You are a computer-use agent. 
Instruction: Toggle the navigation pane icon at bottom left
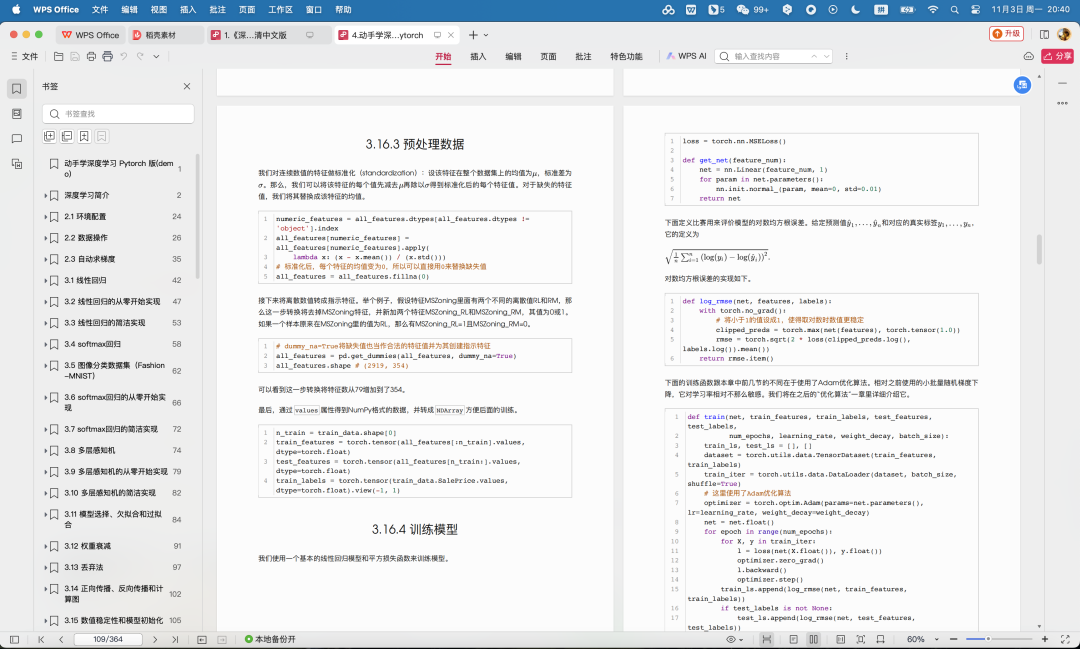(14, 639)
